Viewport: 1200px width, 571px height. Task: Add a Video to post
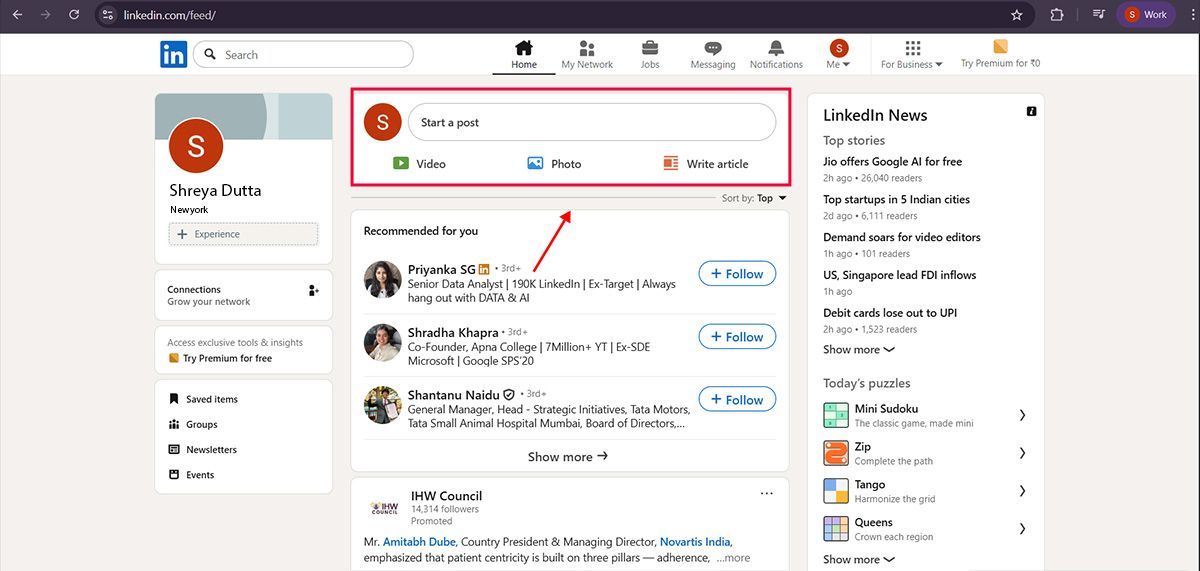[419, 163]
